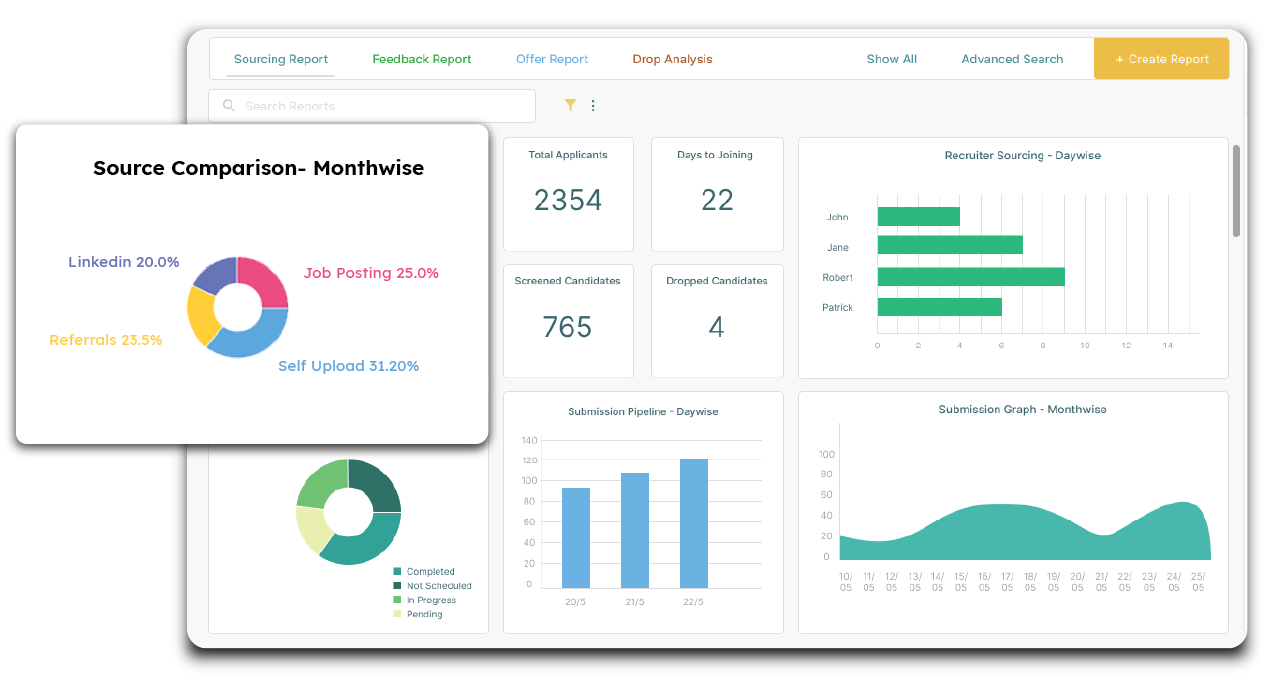
Task: Focus the Search Reports input field
Action: pos(380,106)
